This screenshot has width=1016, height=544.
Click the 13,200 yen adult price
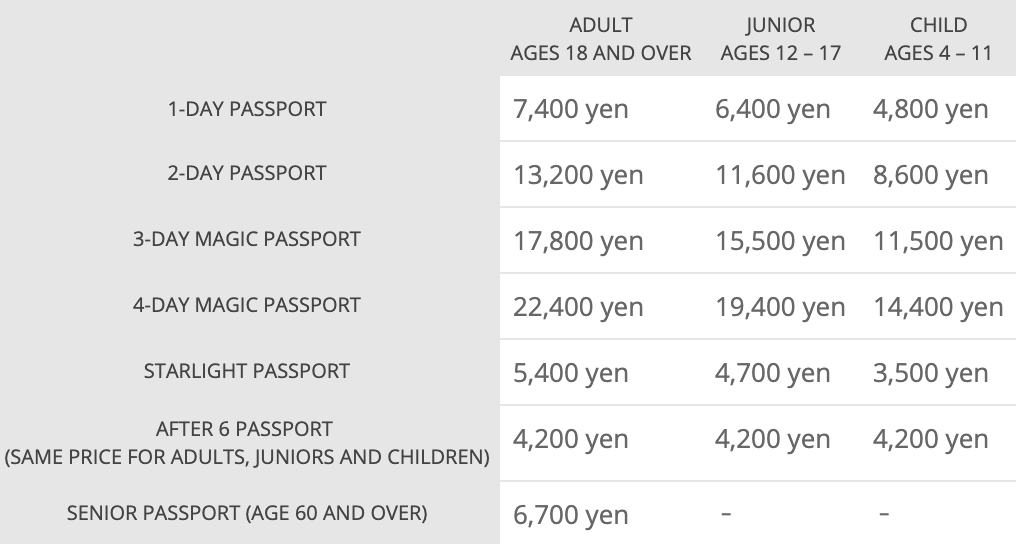tap(578, 175)
